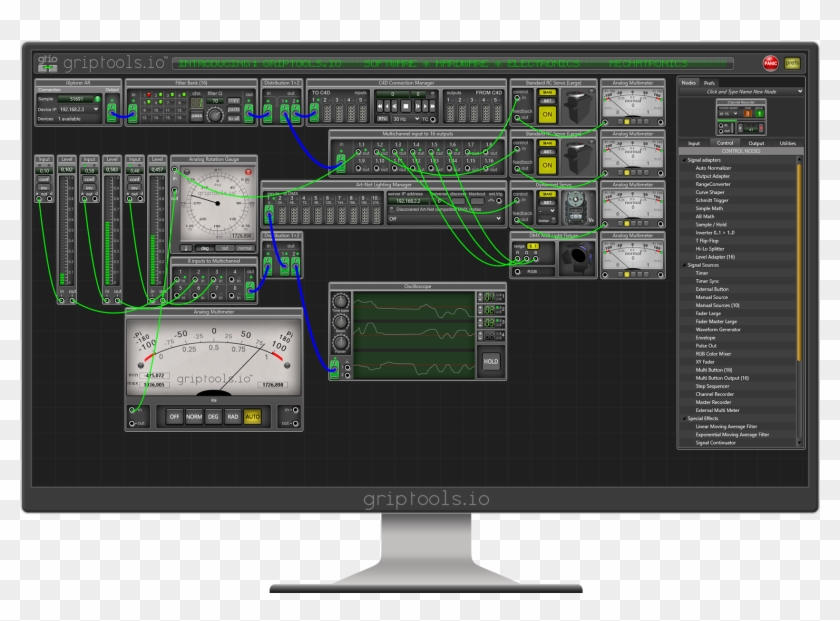The width and height of the screenshot is (840, 621).
Task: Enable the TC checkbox in C4D Connection Manager
Action: coord(433,119)
